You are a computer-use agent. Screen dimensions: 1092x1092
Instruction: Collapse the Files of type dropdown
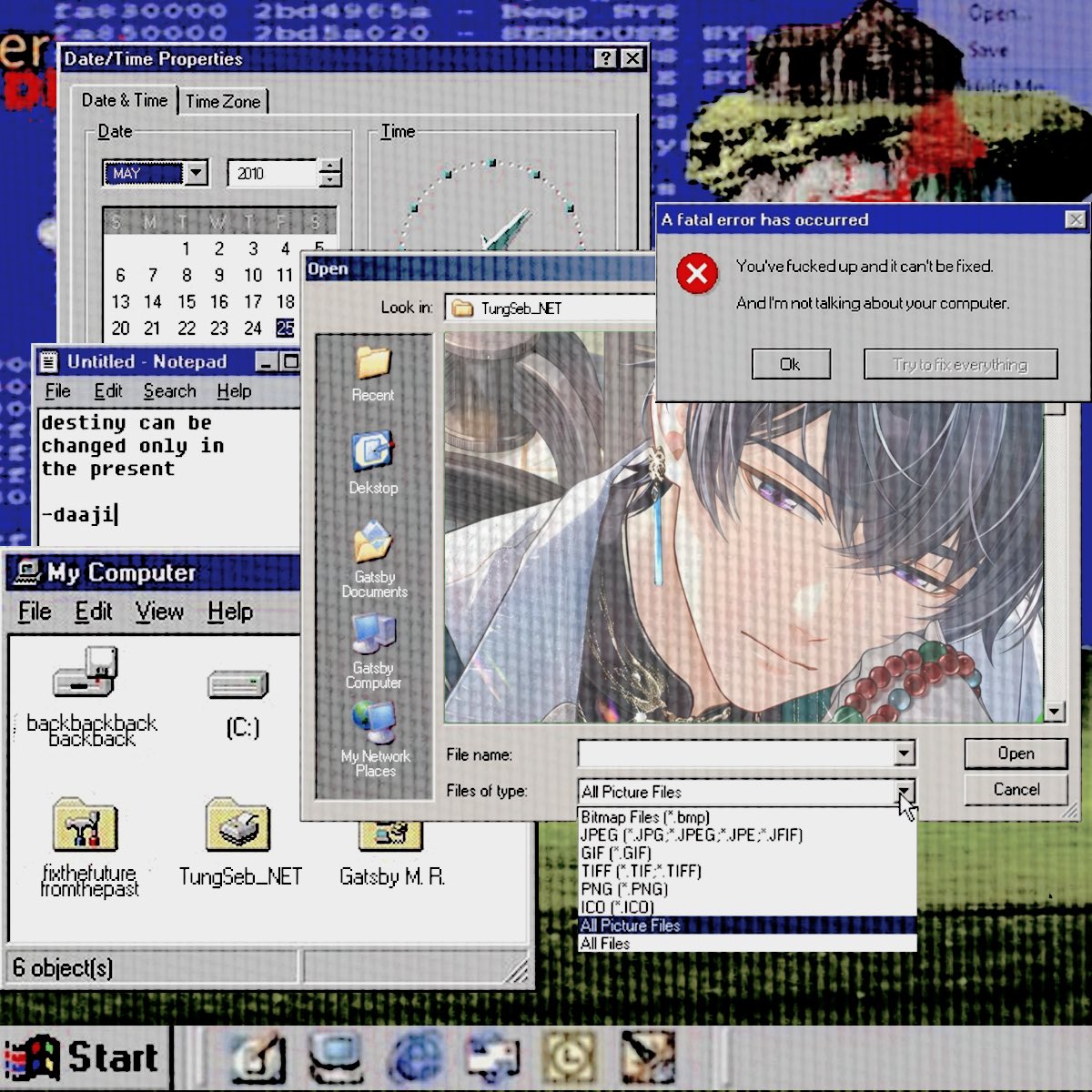click(904, 791)
